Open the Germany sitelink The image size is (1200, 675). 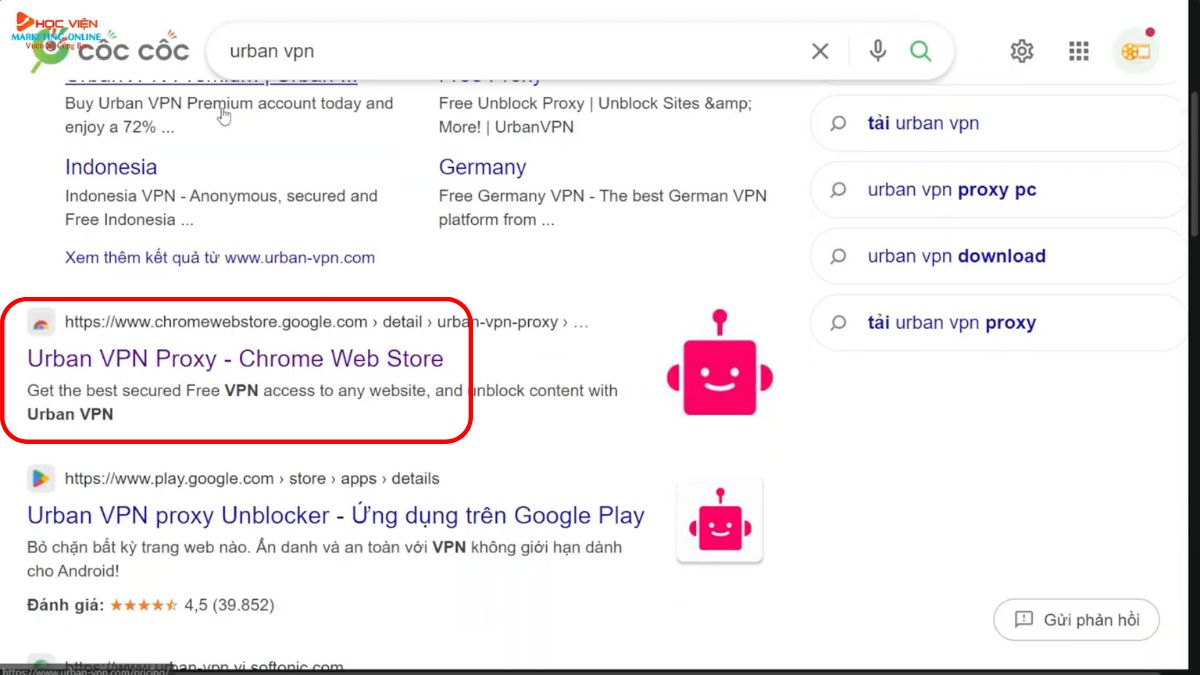point(482,167)
